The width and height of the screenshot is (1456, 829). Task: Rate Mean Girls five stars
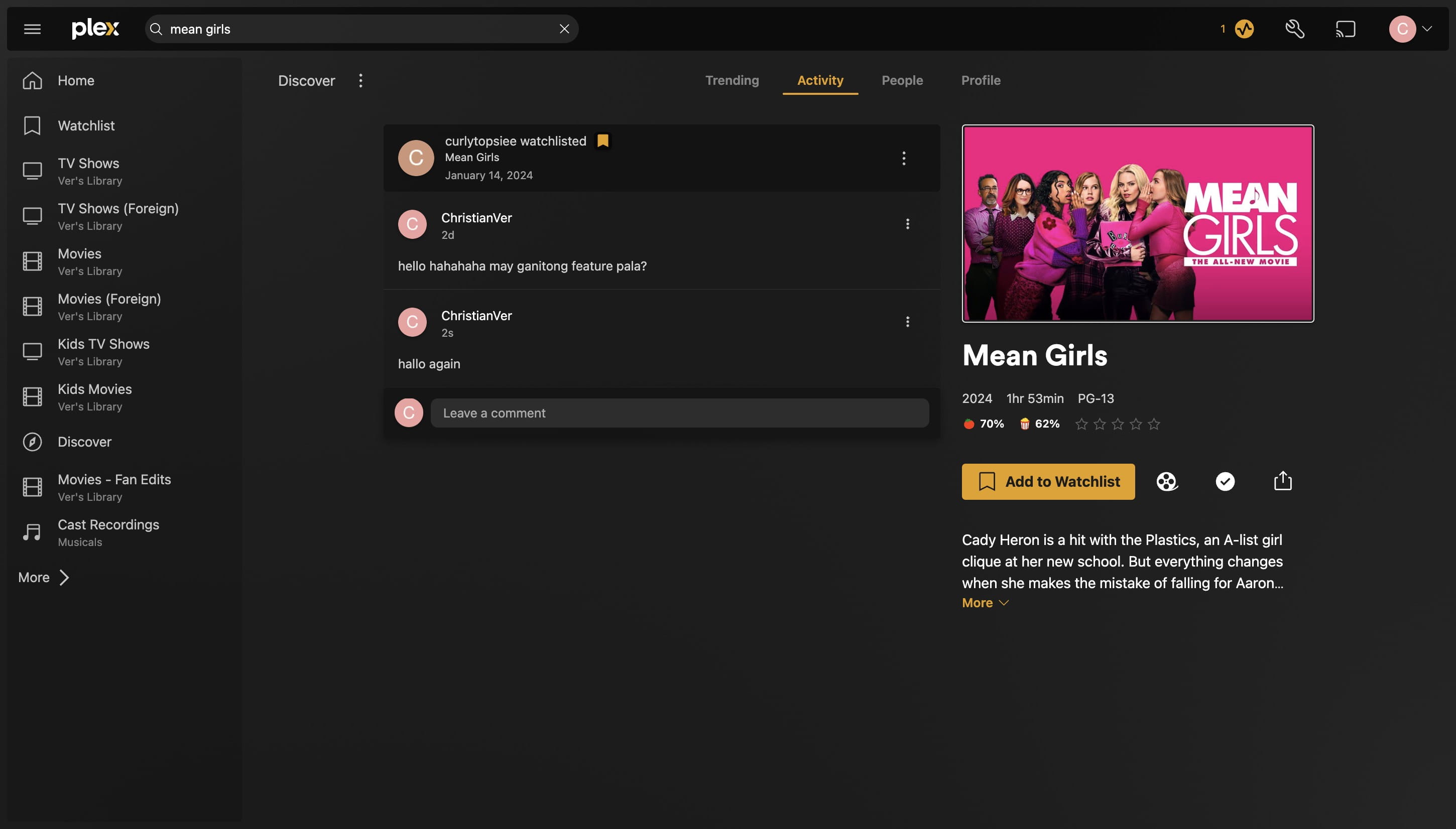click(x=1154, y=424)
